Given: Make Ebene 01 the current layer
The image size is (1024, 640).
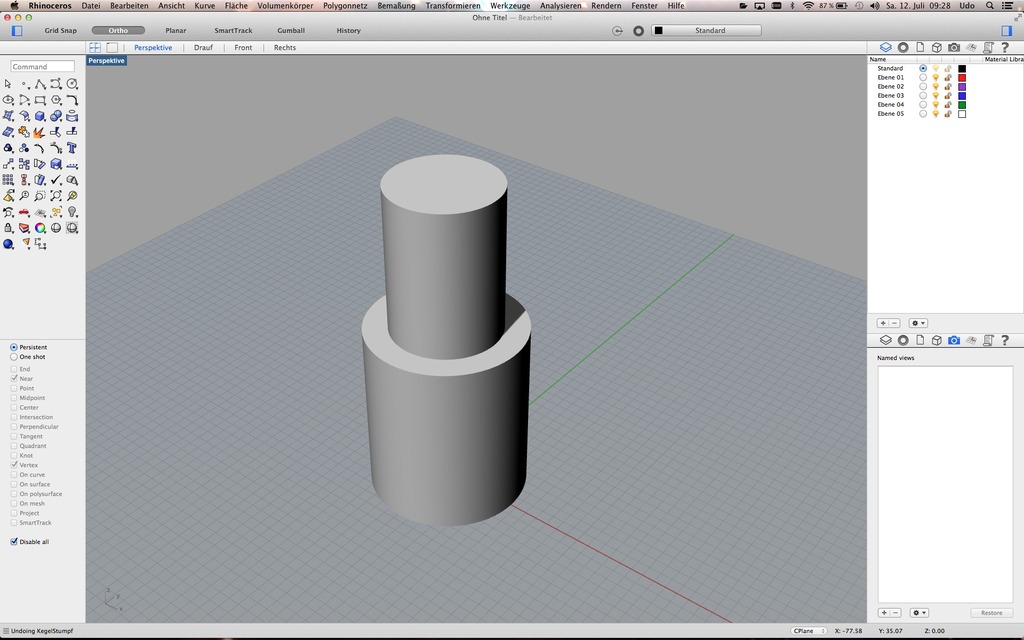Looking at the screenshot, I should pyautogui.click(x=923, y=77).
